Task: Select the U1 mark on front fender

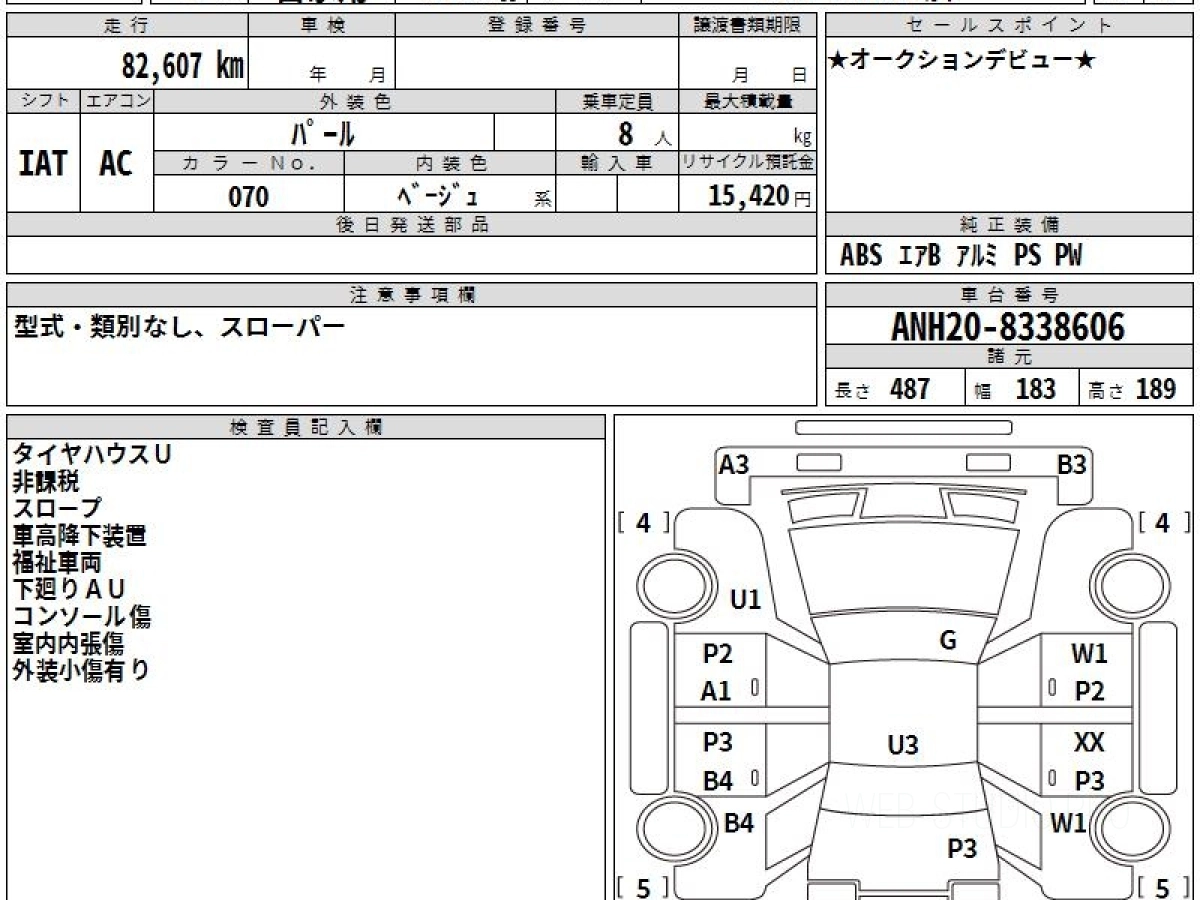Action: (746, 600)
